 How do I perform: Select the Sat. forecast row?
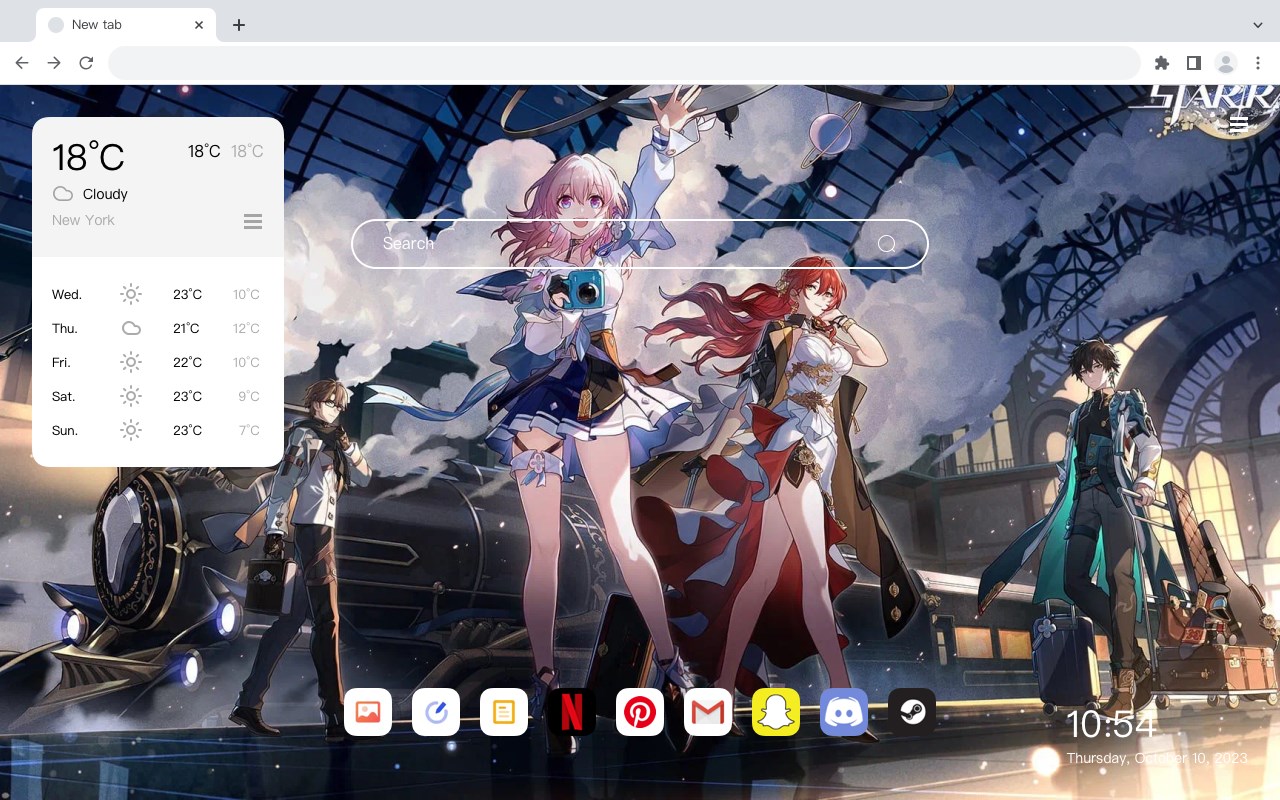(x=157, y=396)
